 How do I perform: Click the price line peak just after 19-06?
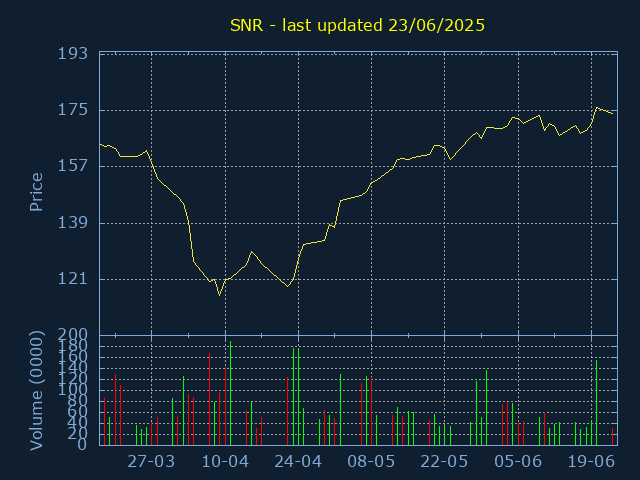tap(597, 107)
